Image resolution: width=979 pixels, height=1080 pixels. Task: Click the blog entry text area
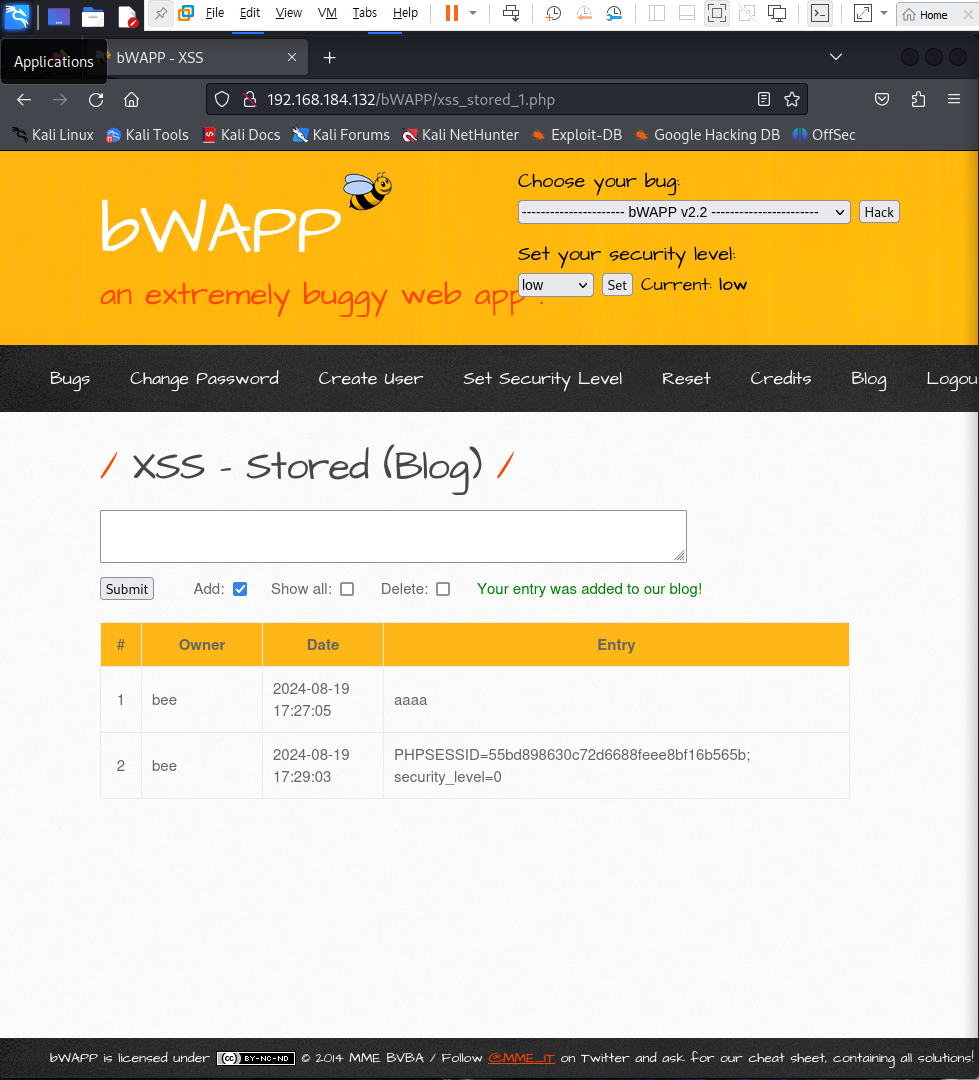point(393,537)
